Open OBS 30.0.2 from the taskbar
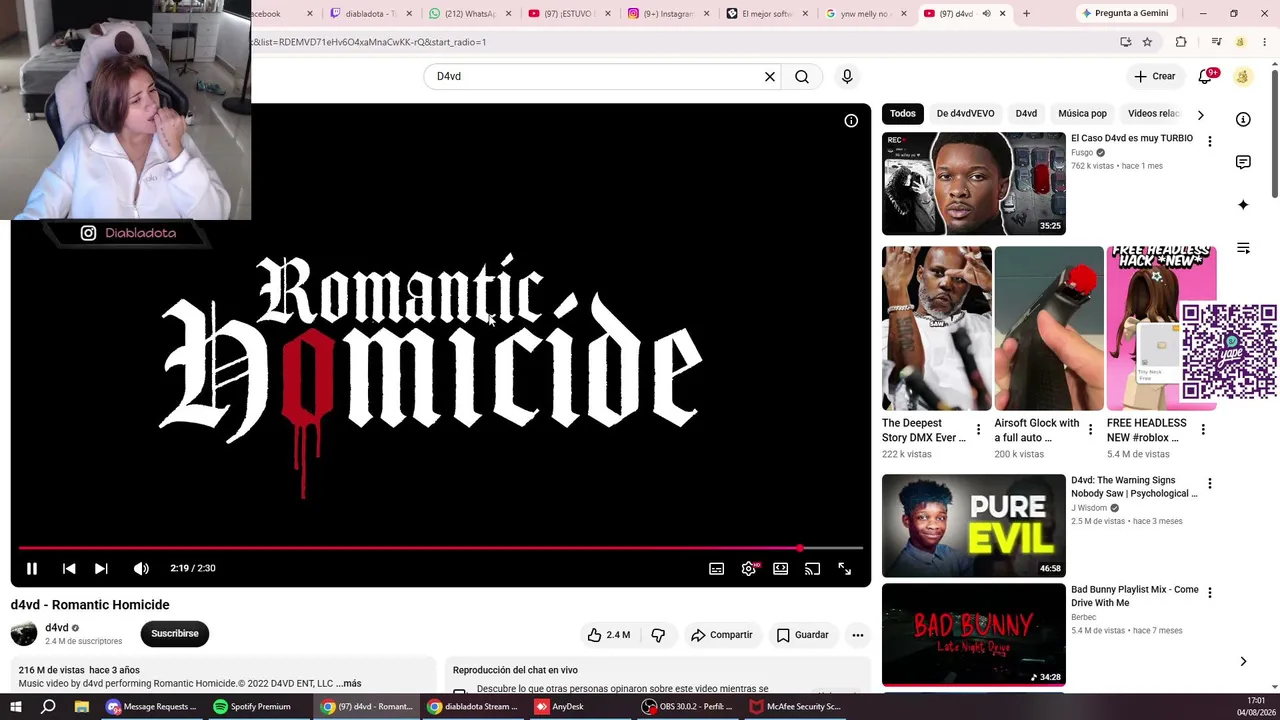This screenshot has width=1280, height=720. (690, 707)
